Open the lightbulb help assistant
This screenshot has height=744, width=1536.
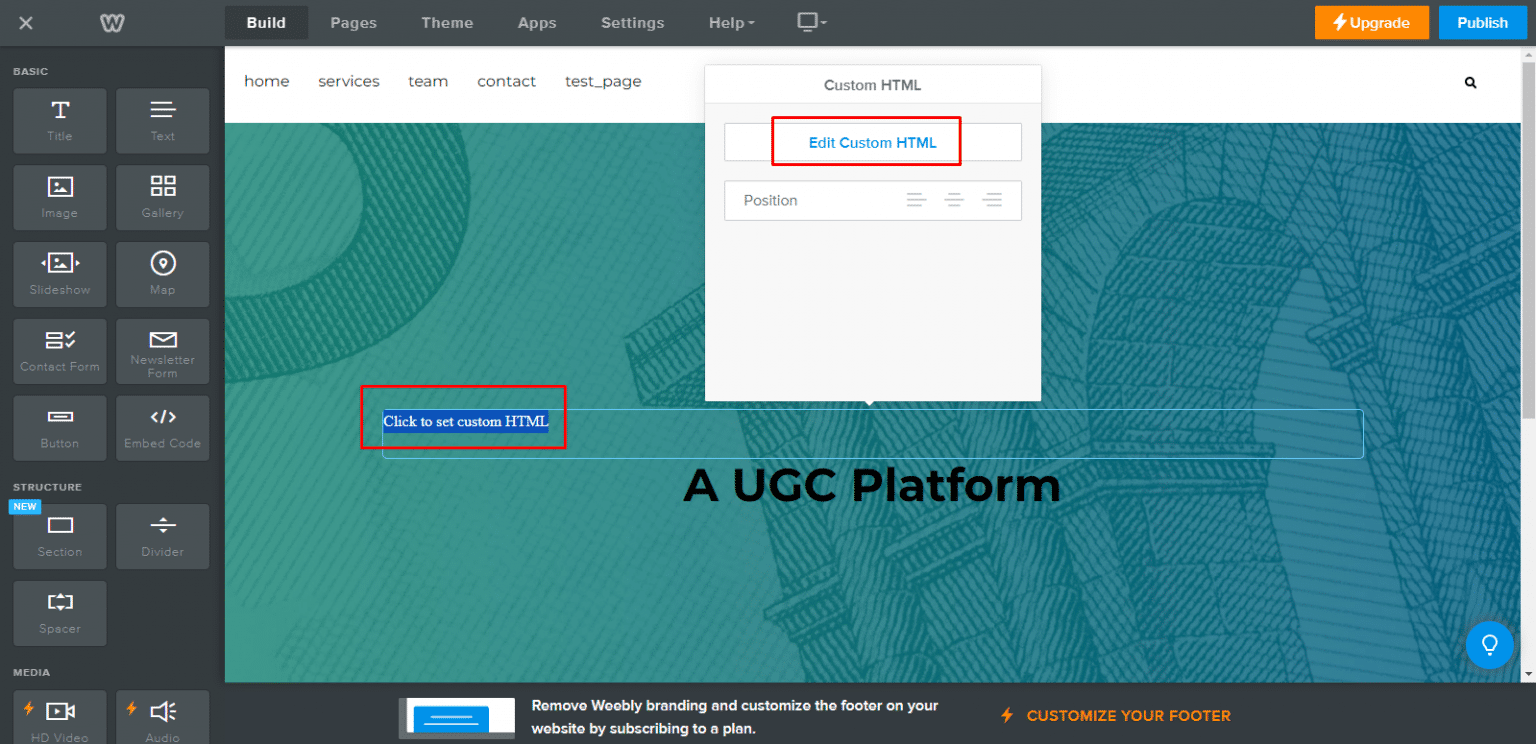tap(1489, 645)
